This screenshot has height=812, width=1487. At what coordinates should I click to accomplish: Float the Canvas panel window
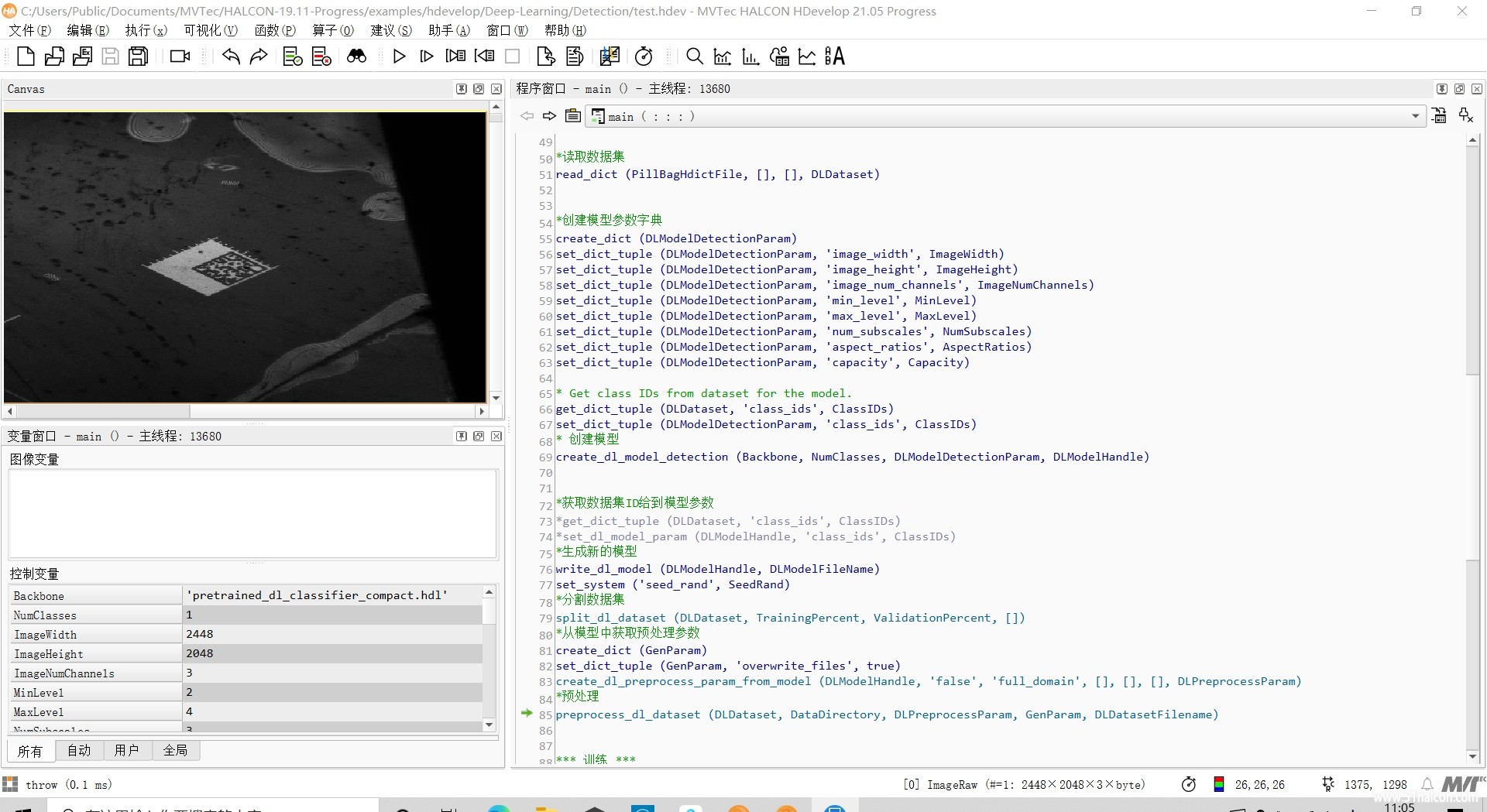coord(479,89)
